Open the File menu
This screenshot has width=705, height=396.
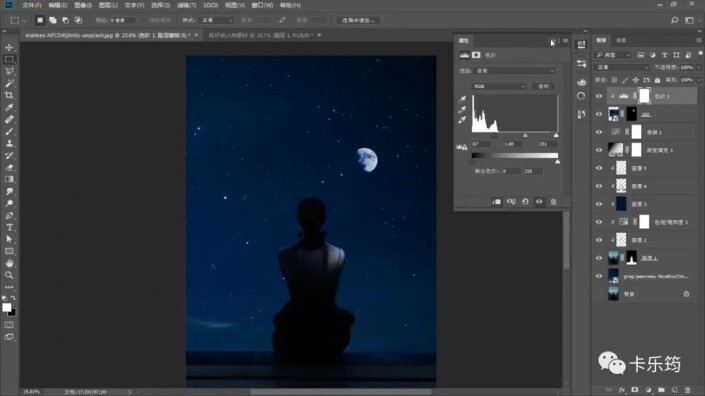coord(31,5)
